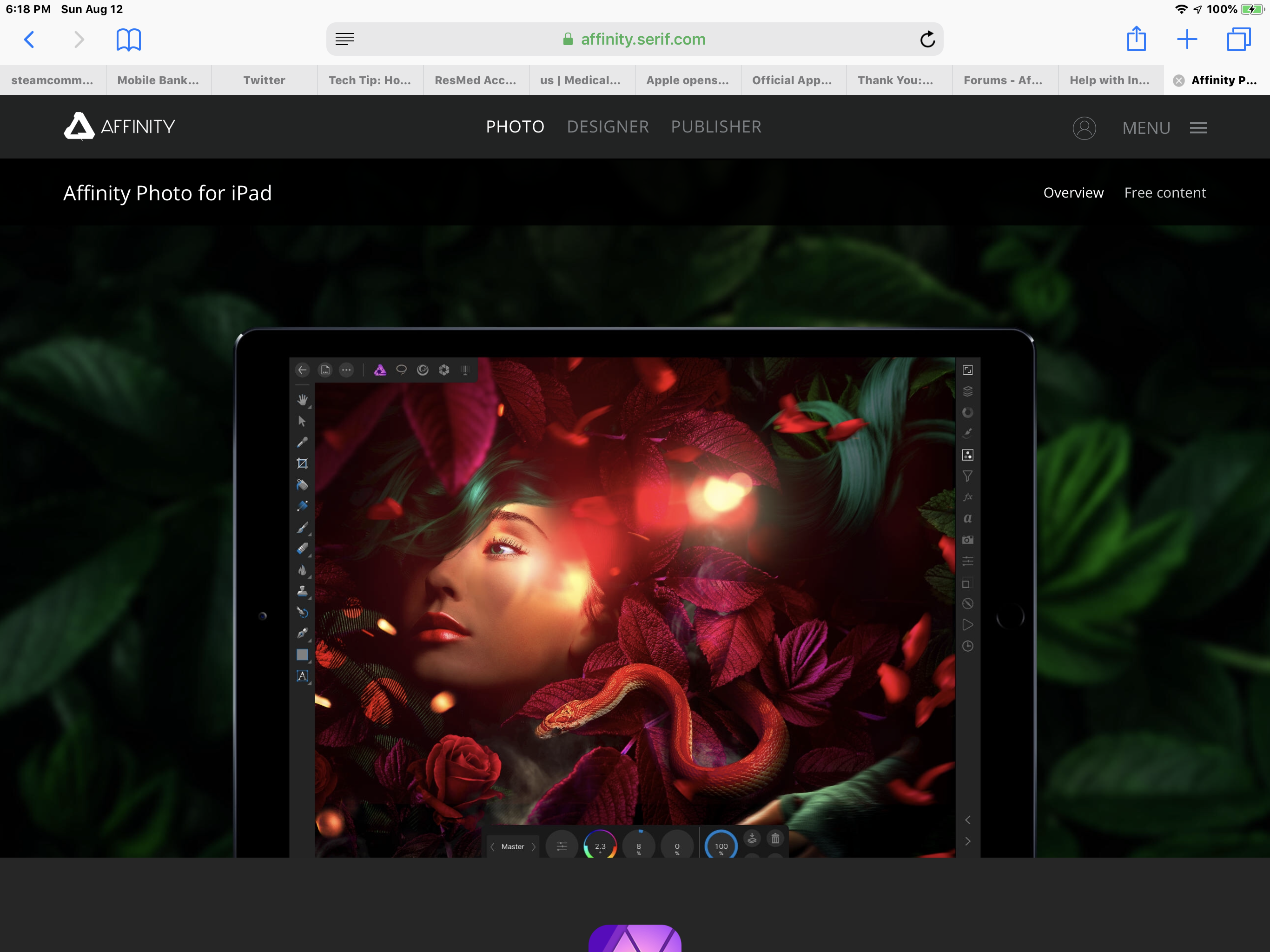Switch to the Twitter tab
Image resolution: width=1270 pixels, height=952 pixels.
tap(264, 80)
